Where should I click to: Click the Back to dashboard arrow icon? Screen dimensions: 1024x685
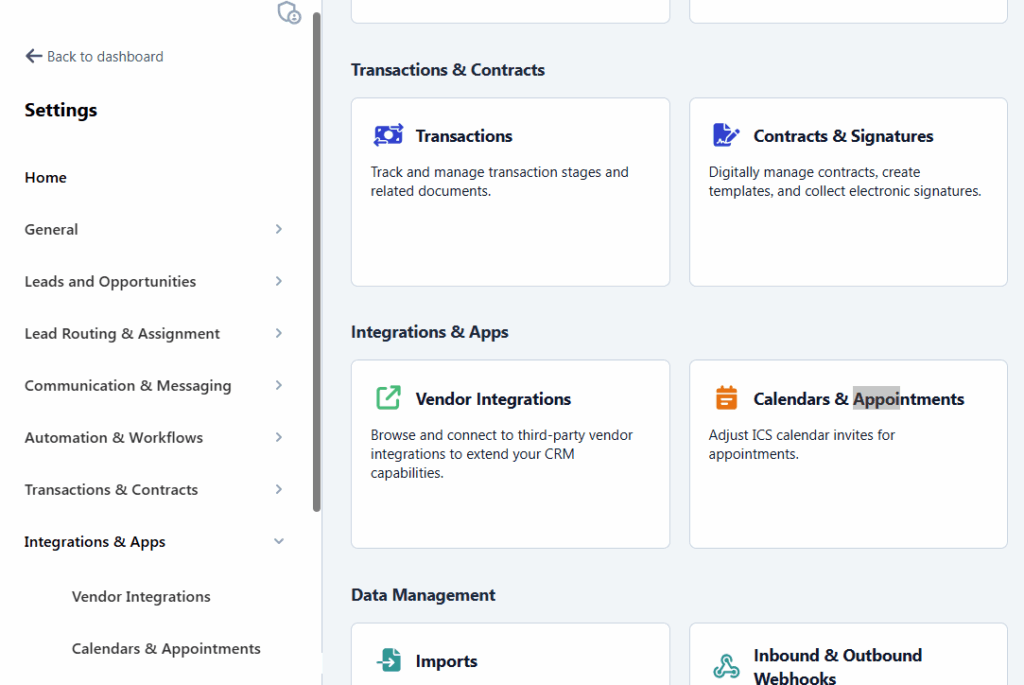[34, 56]
